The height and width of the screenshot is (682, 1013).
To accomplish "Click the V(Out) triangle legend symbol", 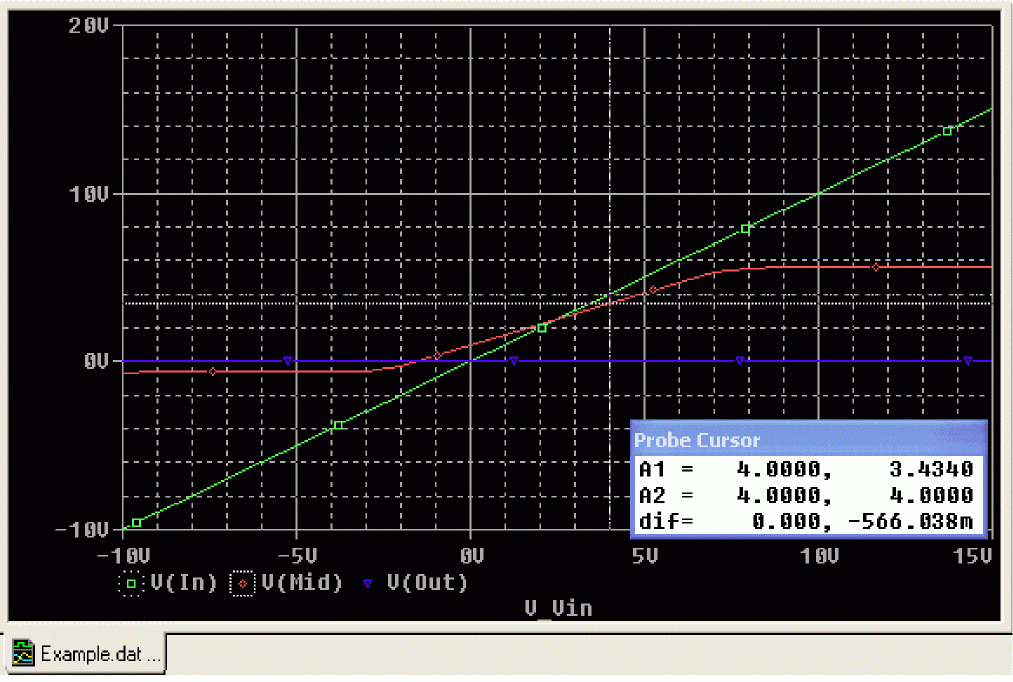I will [x=368, y=583].
